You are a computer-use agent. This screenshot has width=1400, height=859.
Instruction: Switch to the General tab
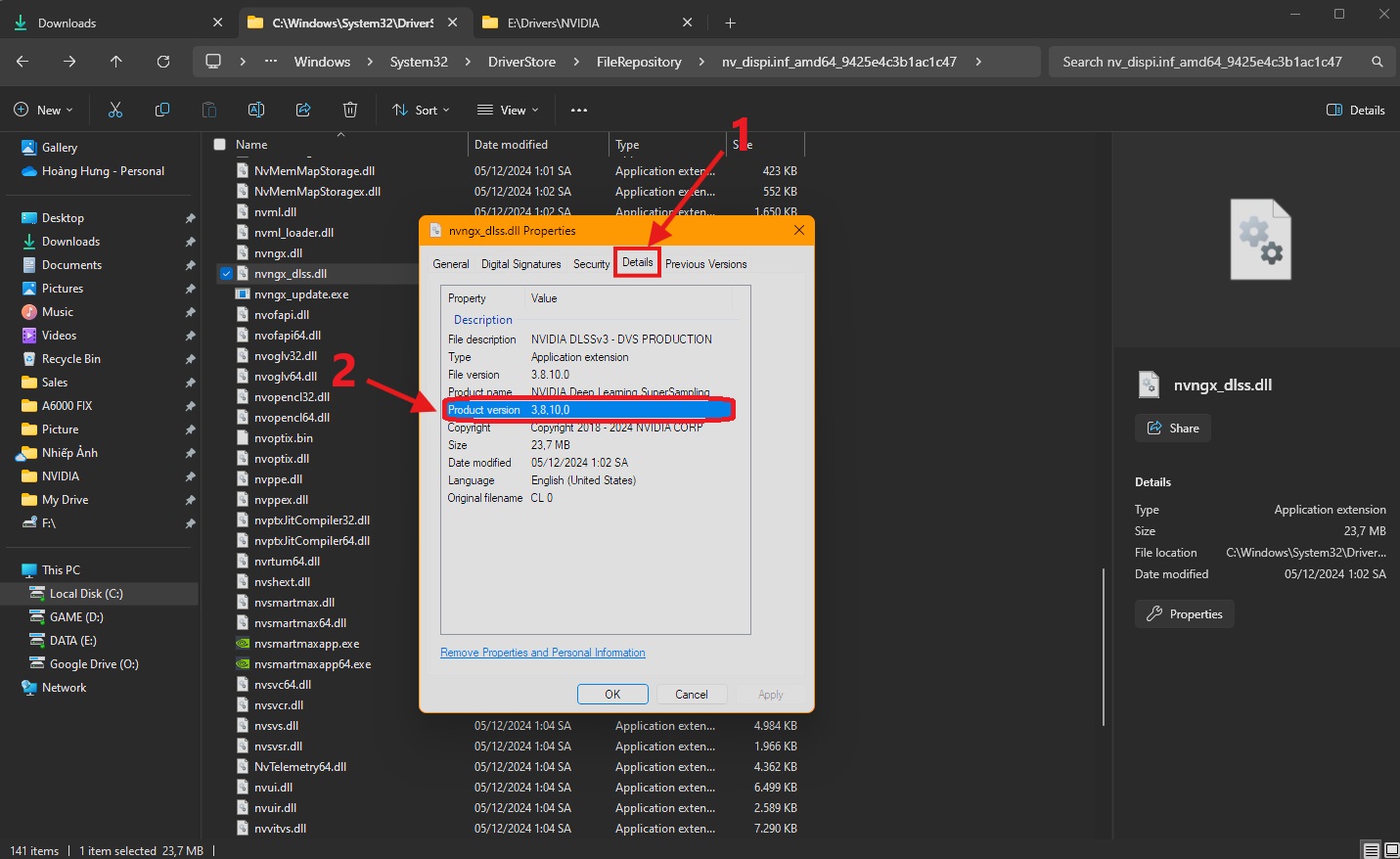click(x=451, y=264)
